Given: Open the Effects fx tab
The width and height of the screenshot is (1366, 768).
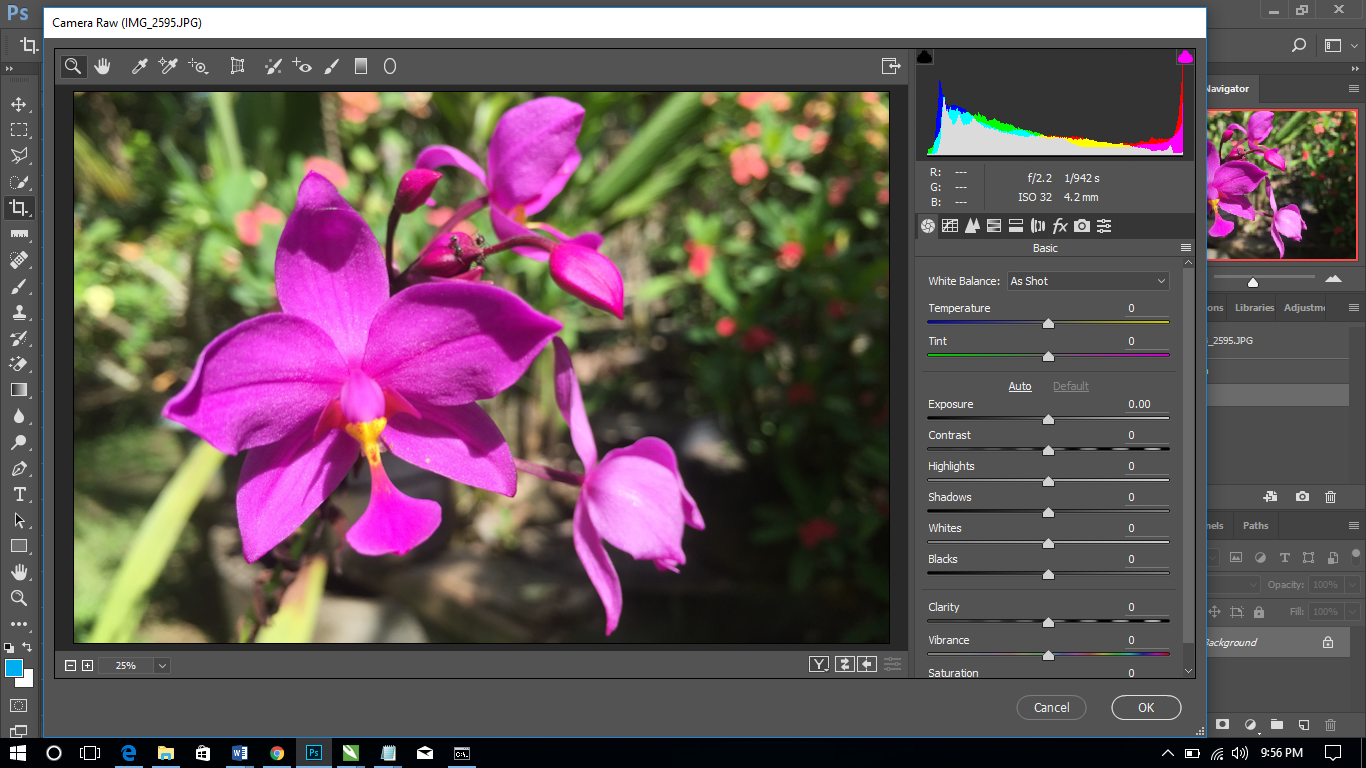Looking at the screenshot, I should pos(1060,226).
